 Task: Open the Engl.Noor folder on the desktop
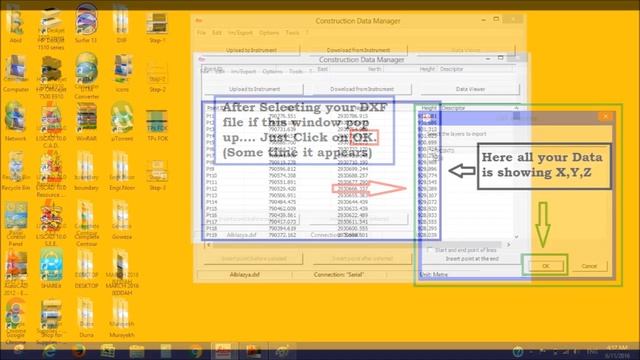[x=122, y=171]
